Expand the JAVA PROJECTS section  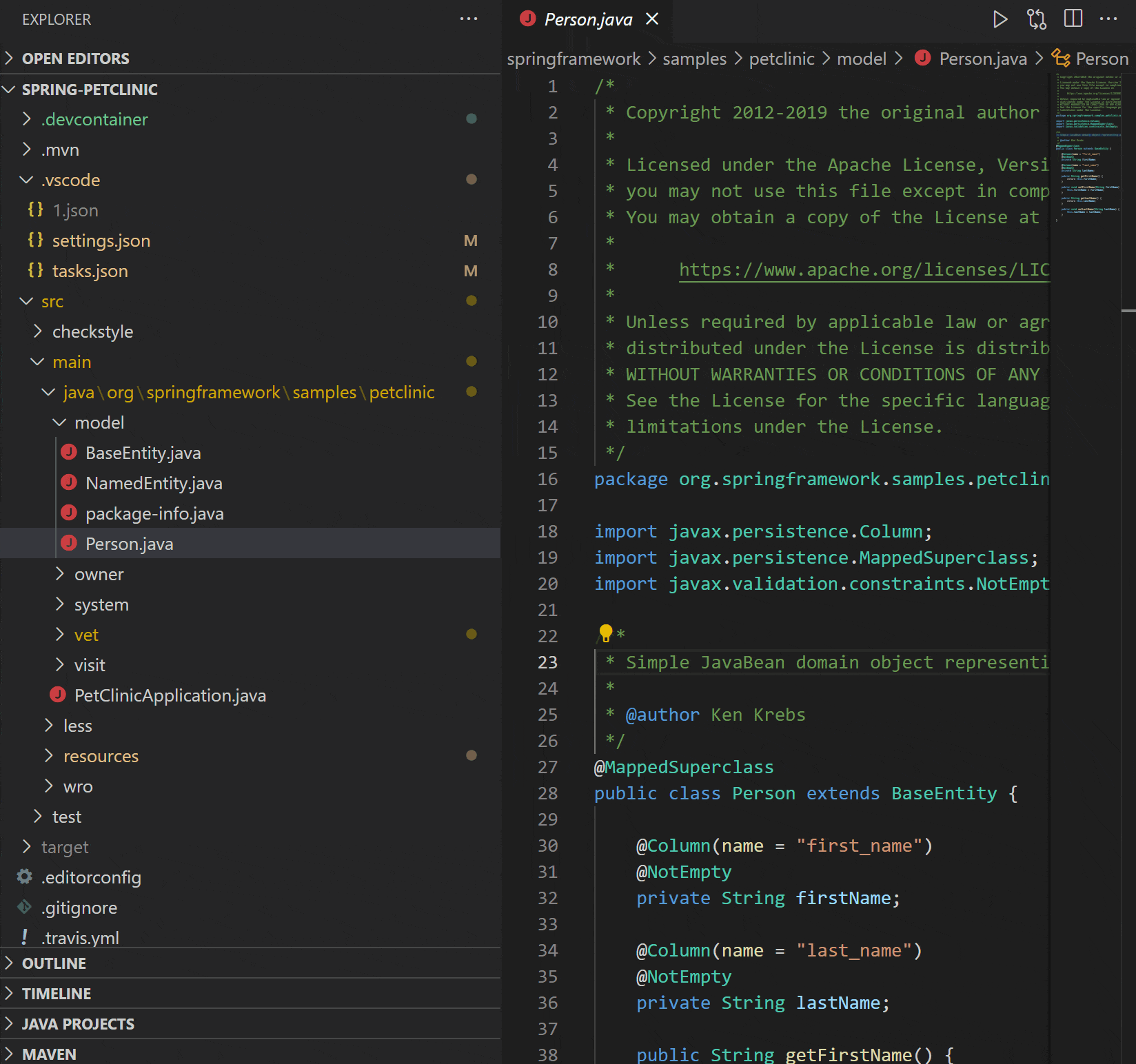point(78,1024)
